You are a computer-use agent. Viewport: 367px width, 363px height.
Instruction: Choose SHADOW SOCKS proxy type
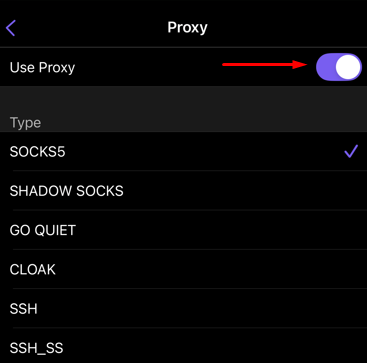pyautogui.click(x=183, y=191)
